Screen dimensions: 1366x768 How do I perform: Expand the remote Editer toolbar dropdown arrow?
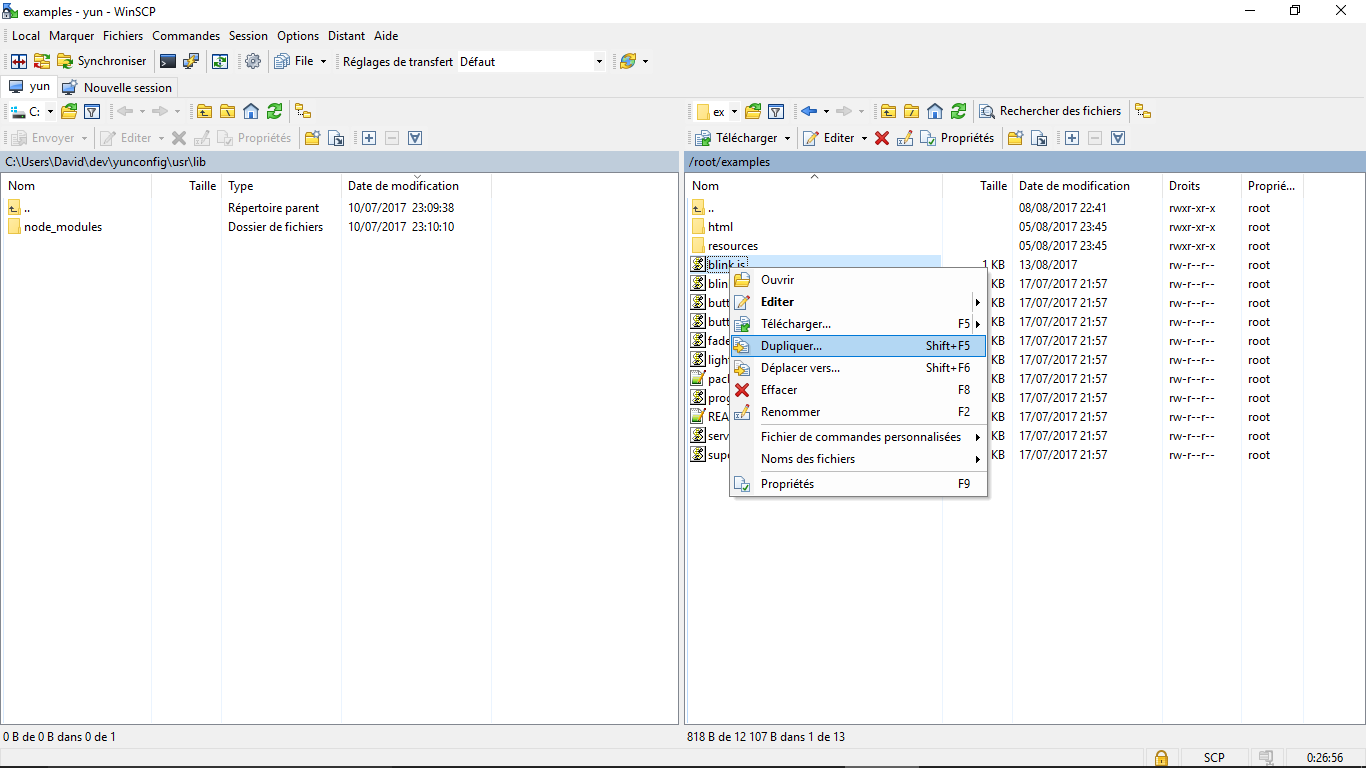pos(864,138)
